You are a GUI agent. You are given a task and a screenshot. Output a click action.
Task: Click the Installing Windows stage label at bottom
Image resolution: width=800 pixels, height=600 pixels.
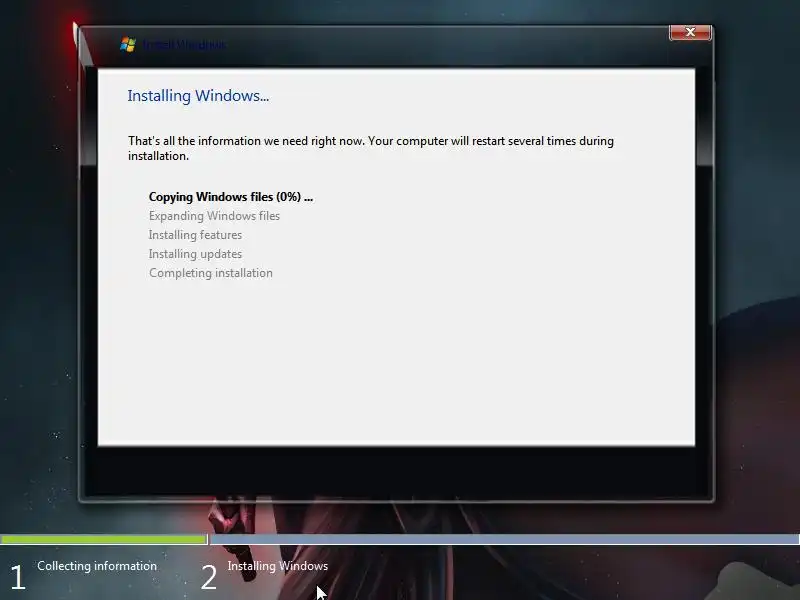pyautogui.click(x=278, y=566)
